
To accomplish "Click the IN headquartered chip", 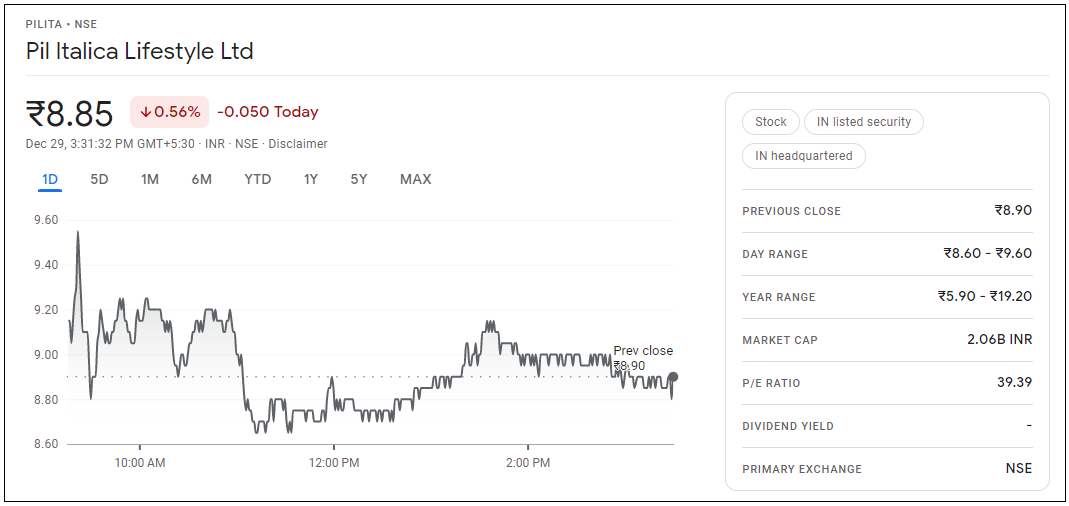I will point(804,155).
